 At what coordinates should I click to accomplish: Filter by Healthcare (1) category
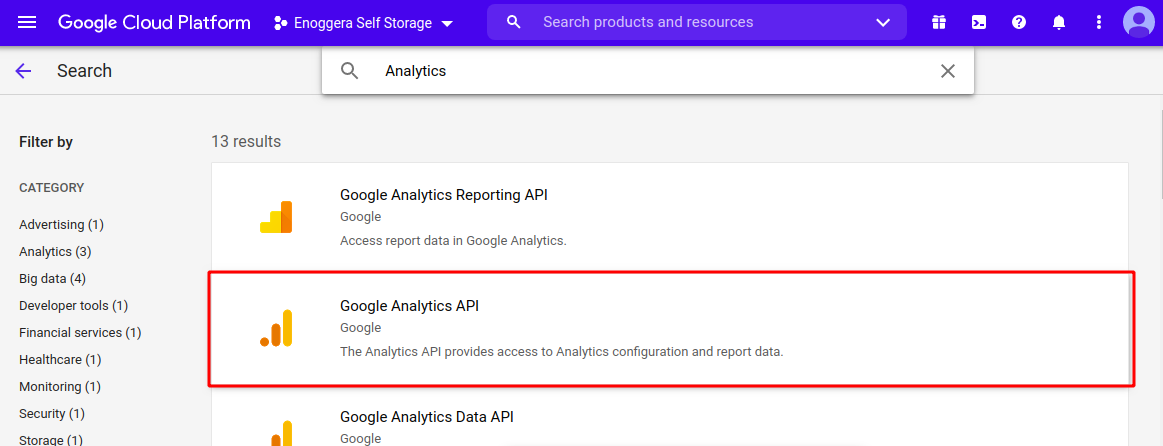tap(60, 359)
